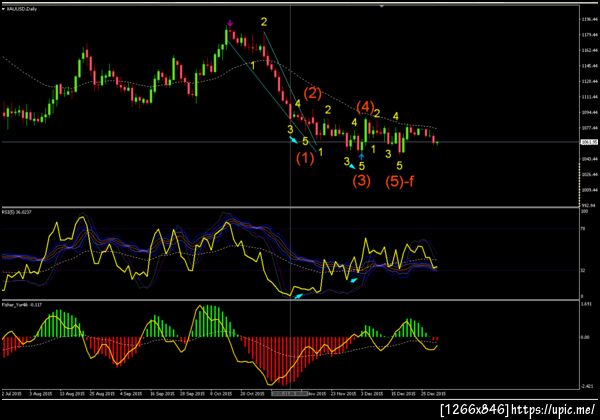Click the 8 Oct 2015 date label

[221, 394]
